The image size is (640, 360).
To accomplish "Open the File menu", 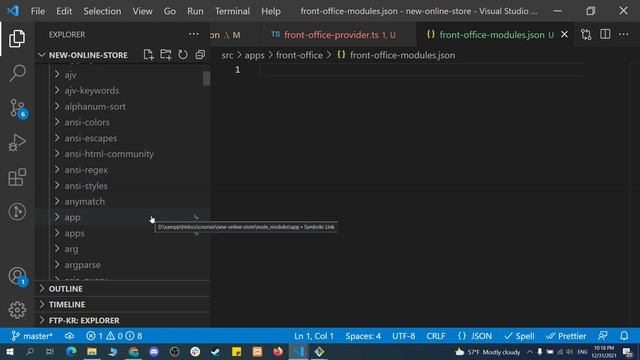I will pyautogui.click(x=38, y=11).
